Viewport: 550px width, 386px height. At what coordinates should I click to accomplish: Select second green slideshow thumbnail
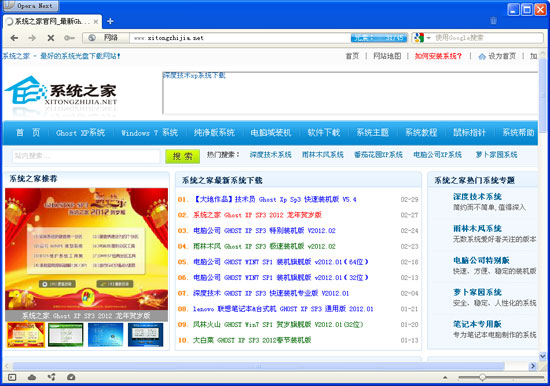tap(66, 335)
